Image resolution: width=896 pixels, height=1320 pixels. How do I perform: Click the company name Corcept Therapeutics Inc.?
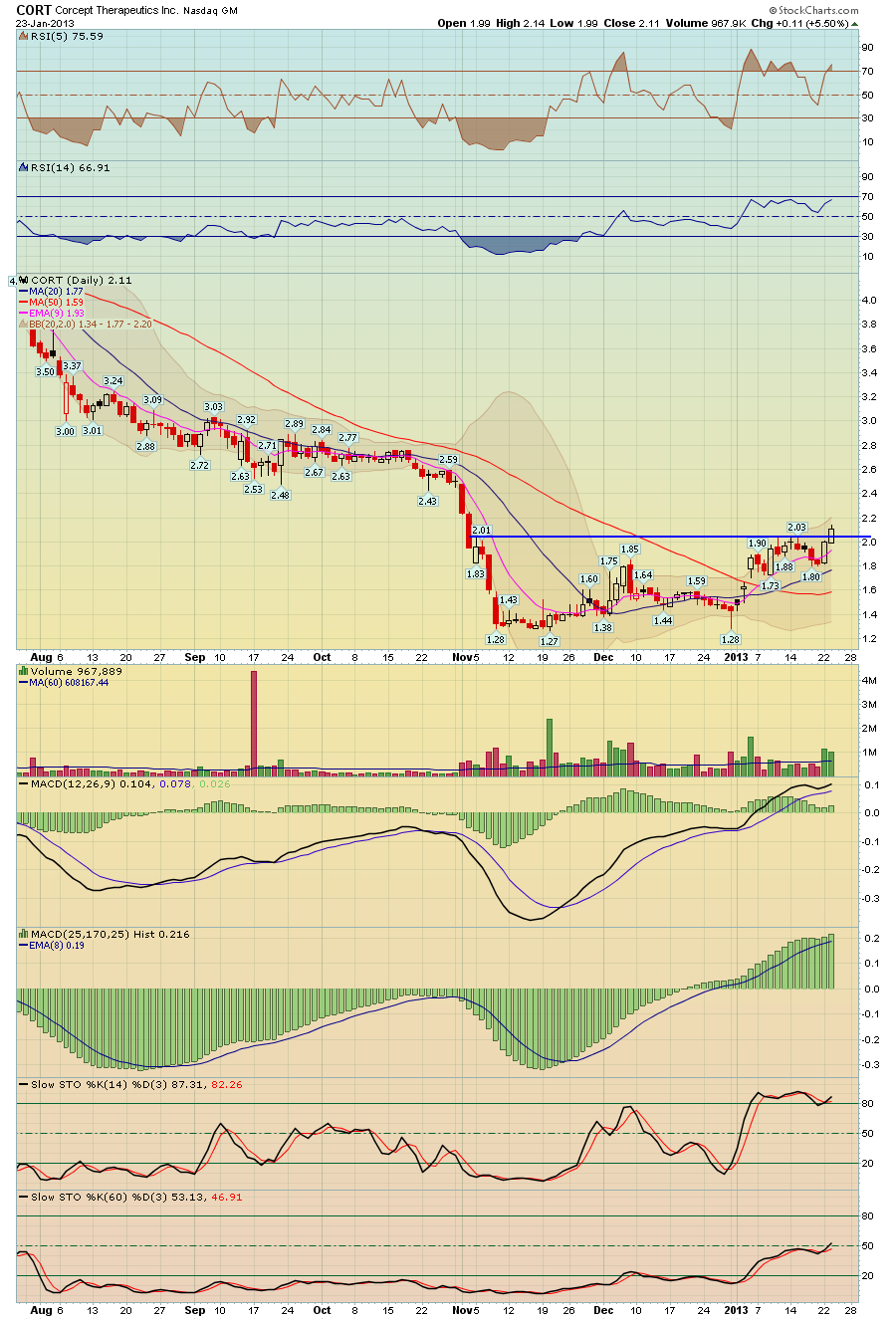pyautogui.click(x=117, y=9)
